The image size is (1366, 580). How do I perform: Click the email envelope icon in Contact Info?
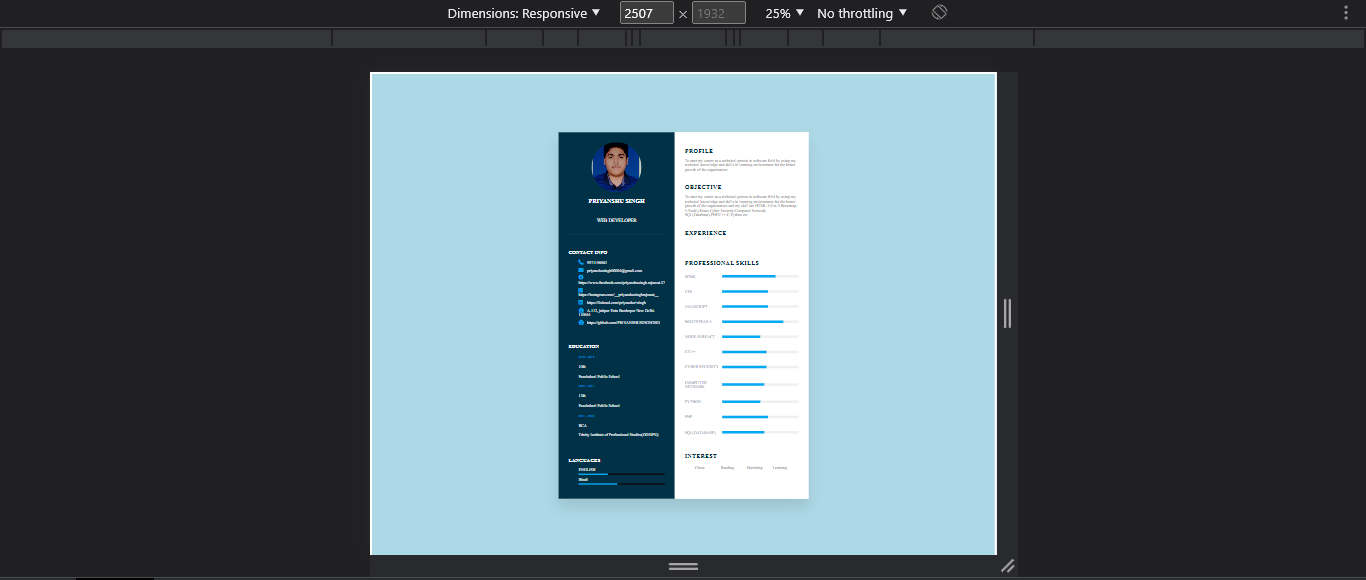coord(581,270)
